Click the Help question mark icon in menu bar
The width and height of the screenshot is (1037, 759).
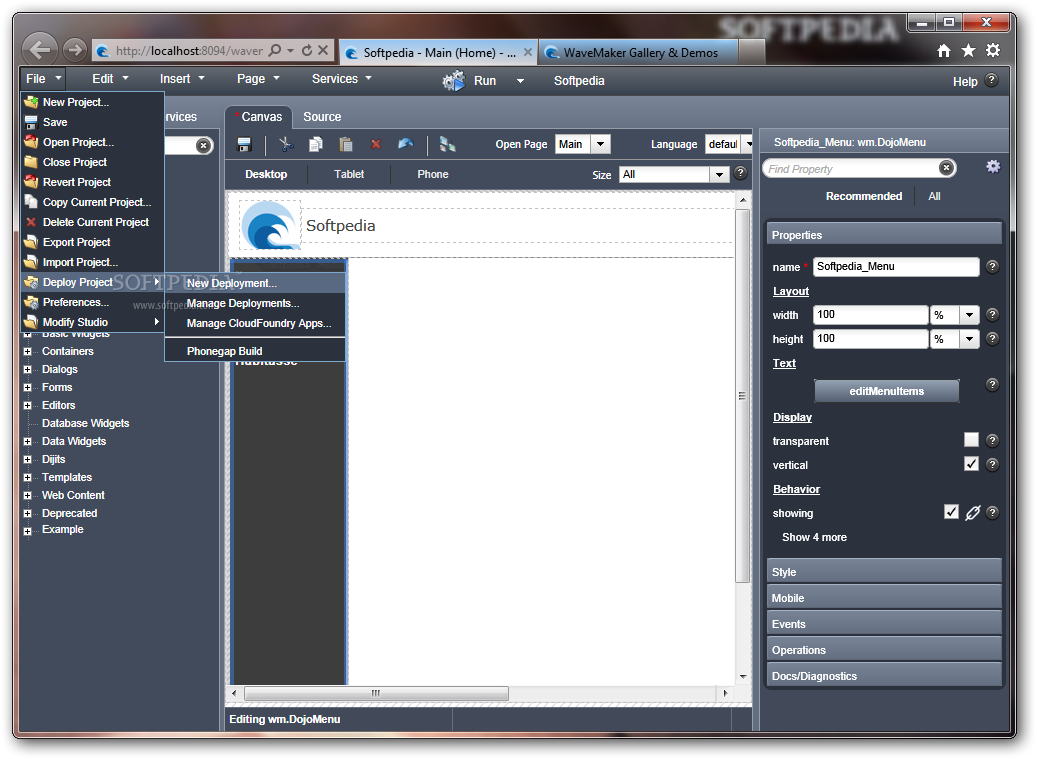[991, 80]
